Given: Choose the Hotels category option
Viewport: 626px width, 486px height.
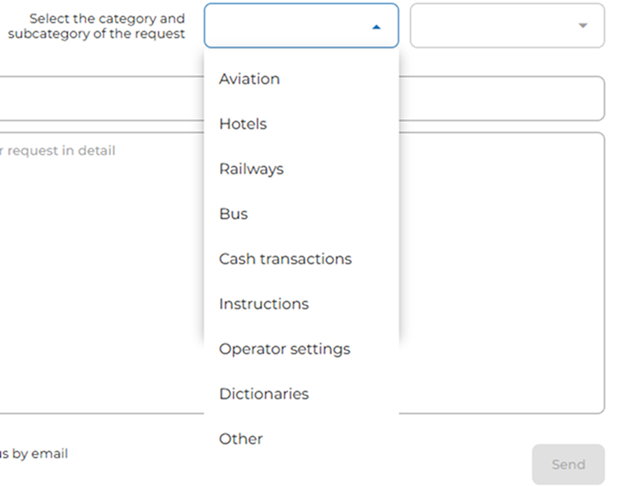Looking at the screenshot, I should coord(243,124).
